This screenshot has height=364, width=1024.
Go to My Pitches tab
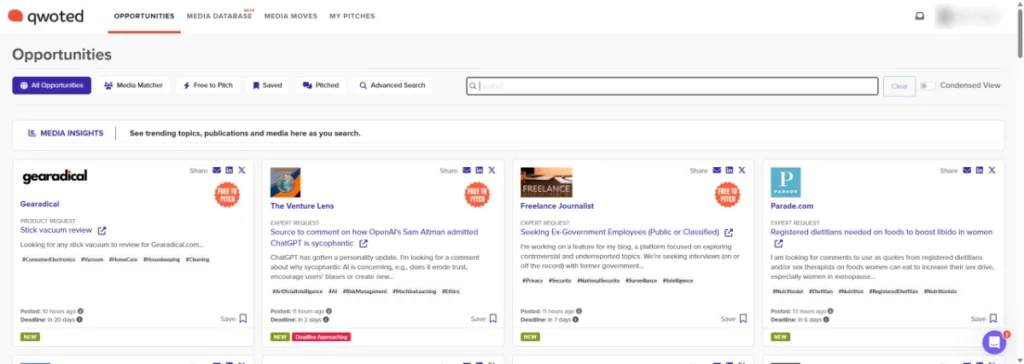(352, 16)
